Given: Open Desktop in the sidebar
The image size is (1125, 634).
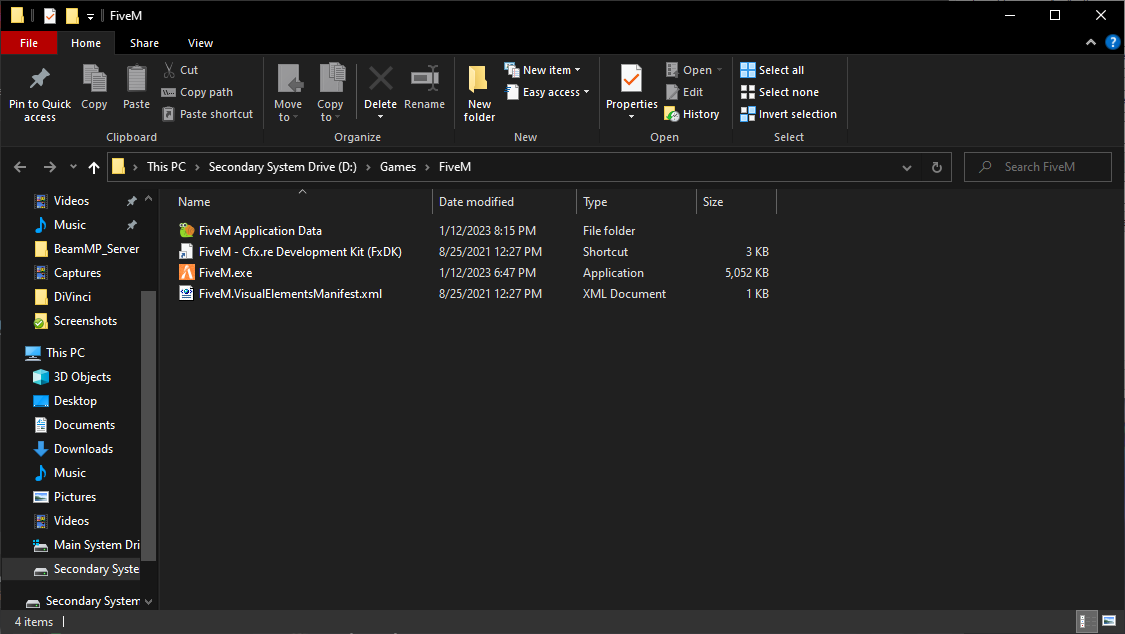Looking at the screenshot, I should click(x=65, y=401).
